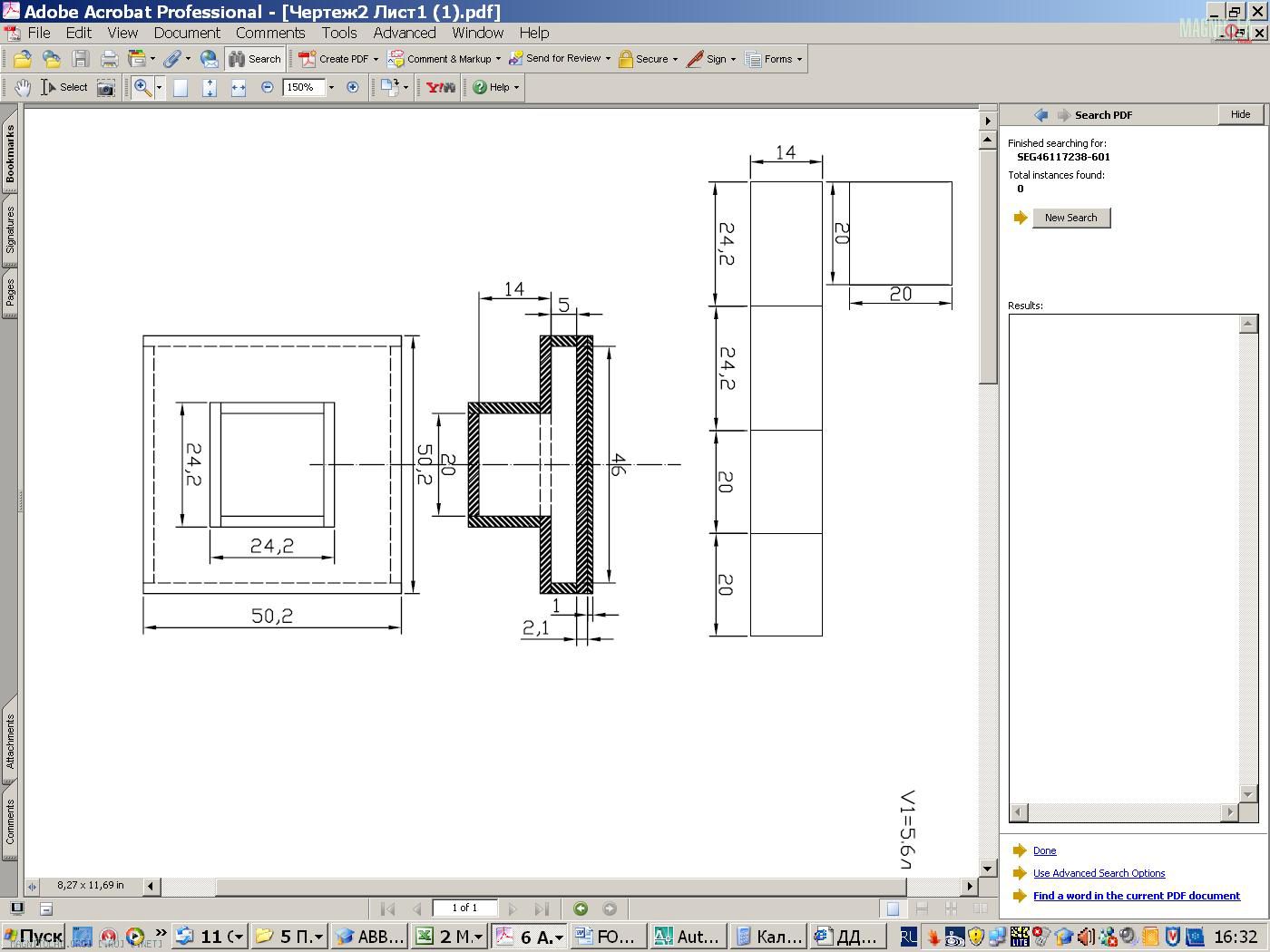Image resolution: width=1270 pixels, height=952 pixels.
Task: Go to the previous page
Action: pos(417,908)
